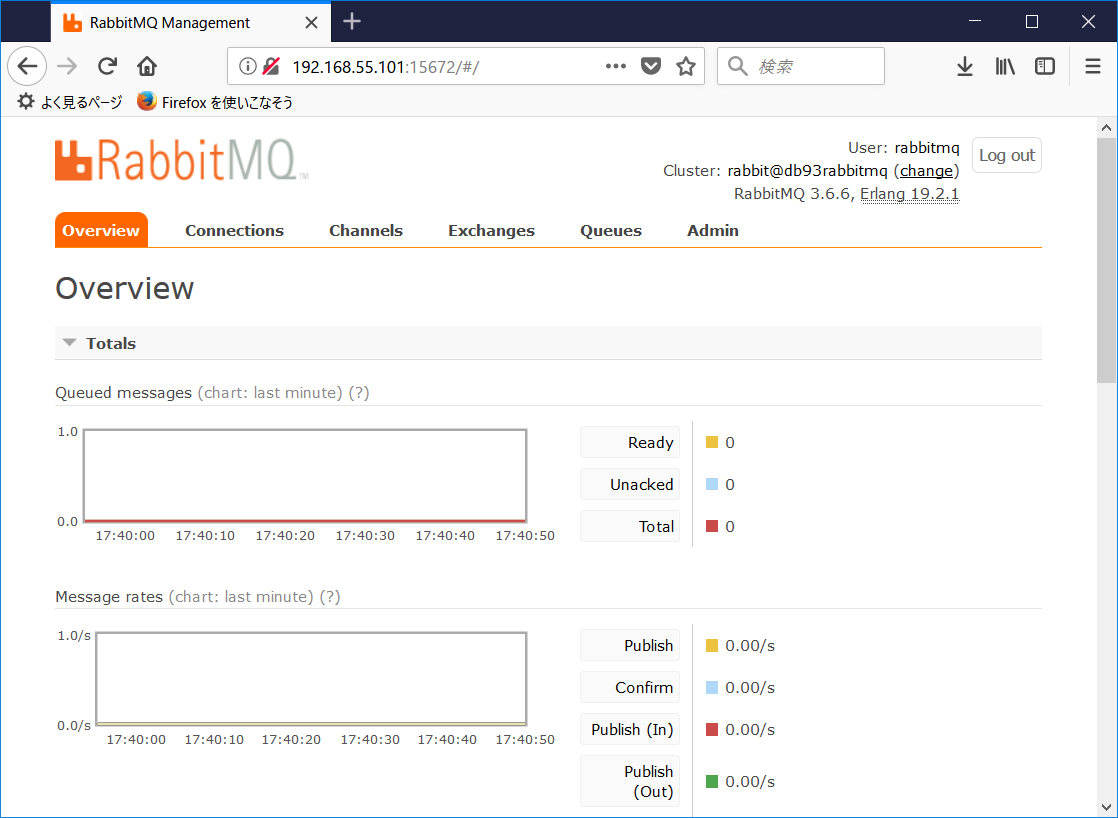This screenshot has height=818, width=1118.
Task: Toggle the Ready series on the chart
Action: click(x=629, y=442)
